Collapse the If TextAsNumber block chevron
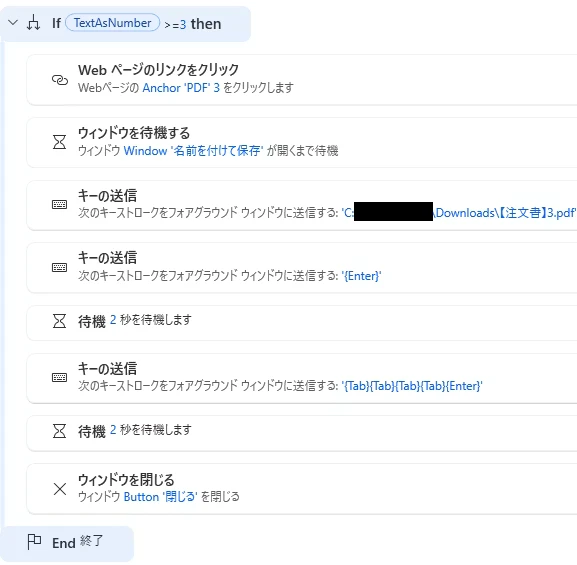Screen dimensions: 577x565 tap(13, 23)
